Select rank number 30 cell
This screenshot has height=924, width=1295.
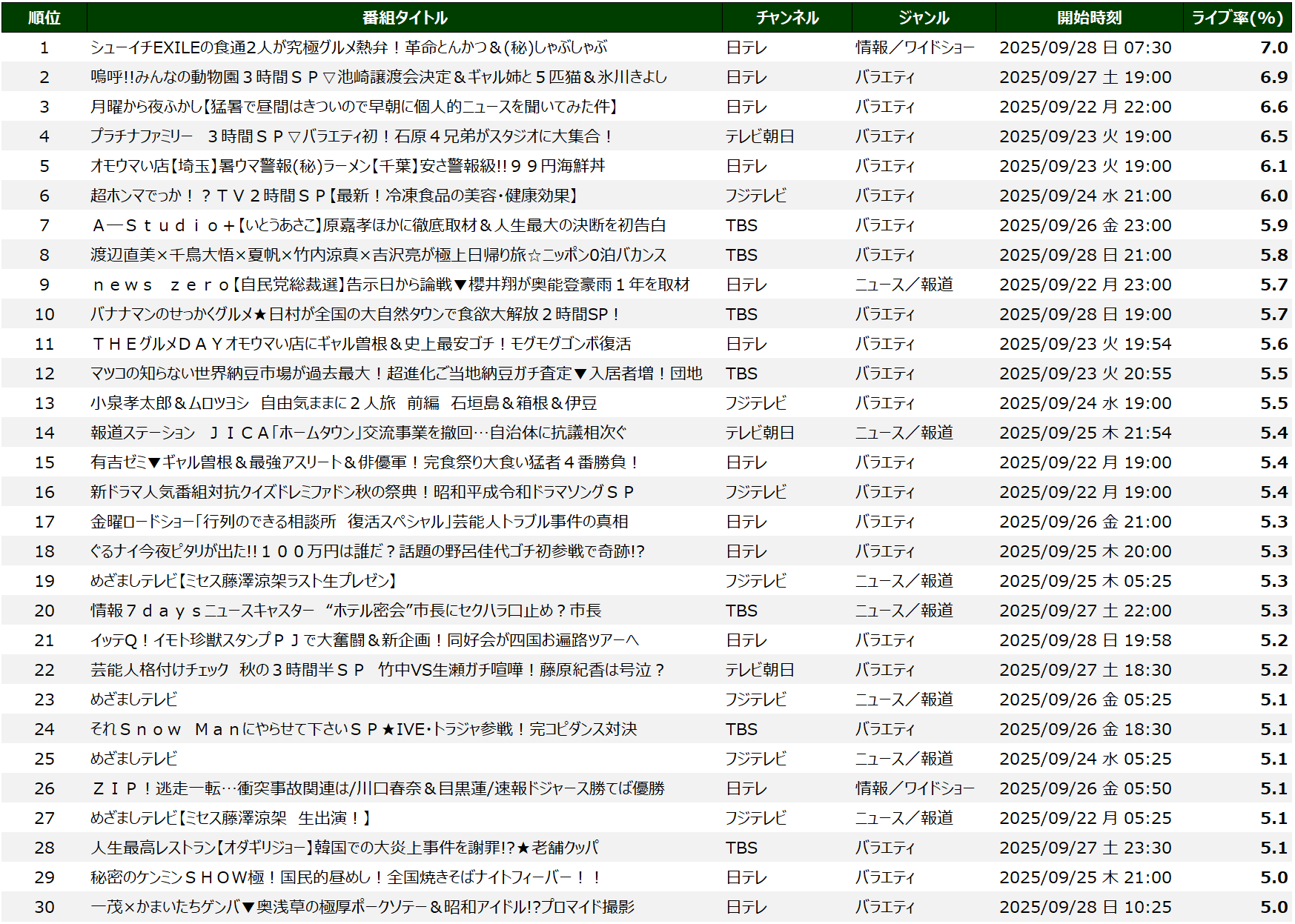click(x=44, y=907)
